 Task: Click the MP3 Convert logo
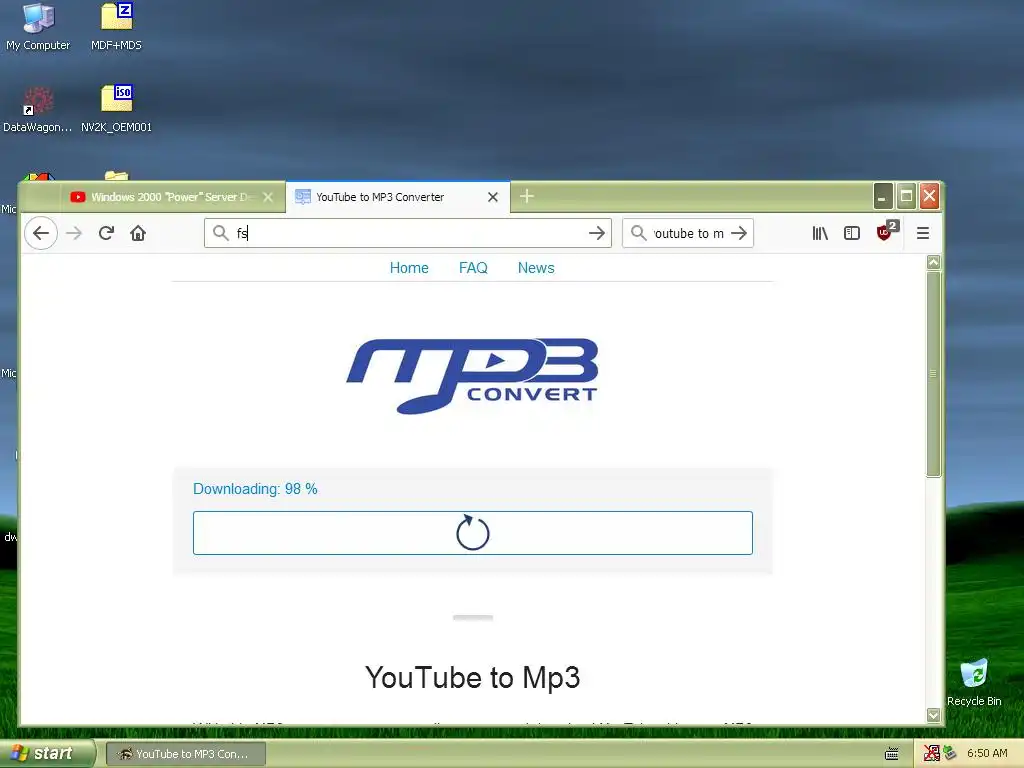coord(472,376)
